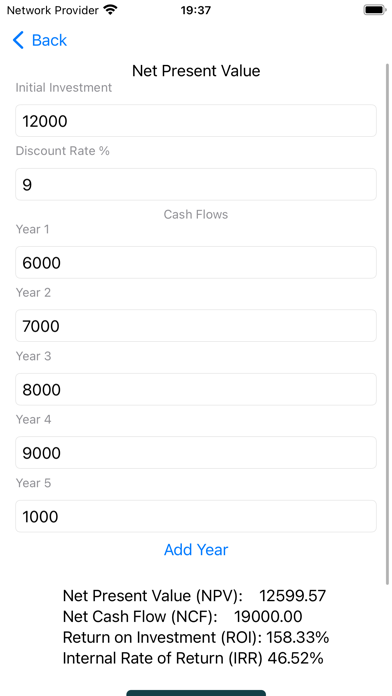The image size is (392, 696).
Task: Tap the Net Present Value title
Action: tap(196, 71)
